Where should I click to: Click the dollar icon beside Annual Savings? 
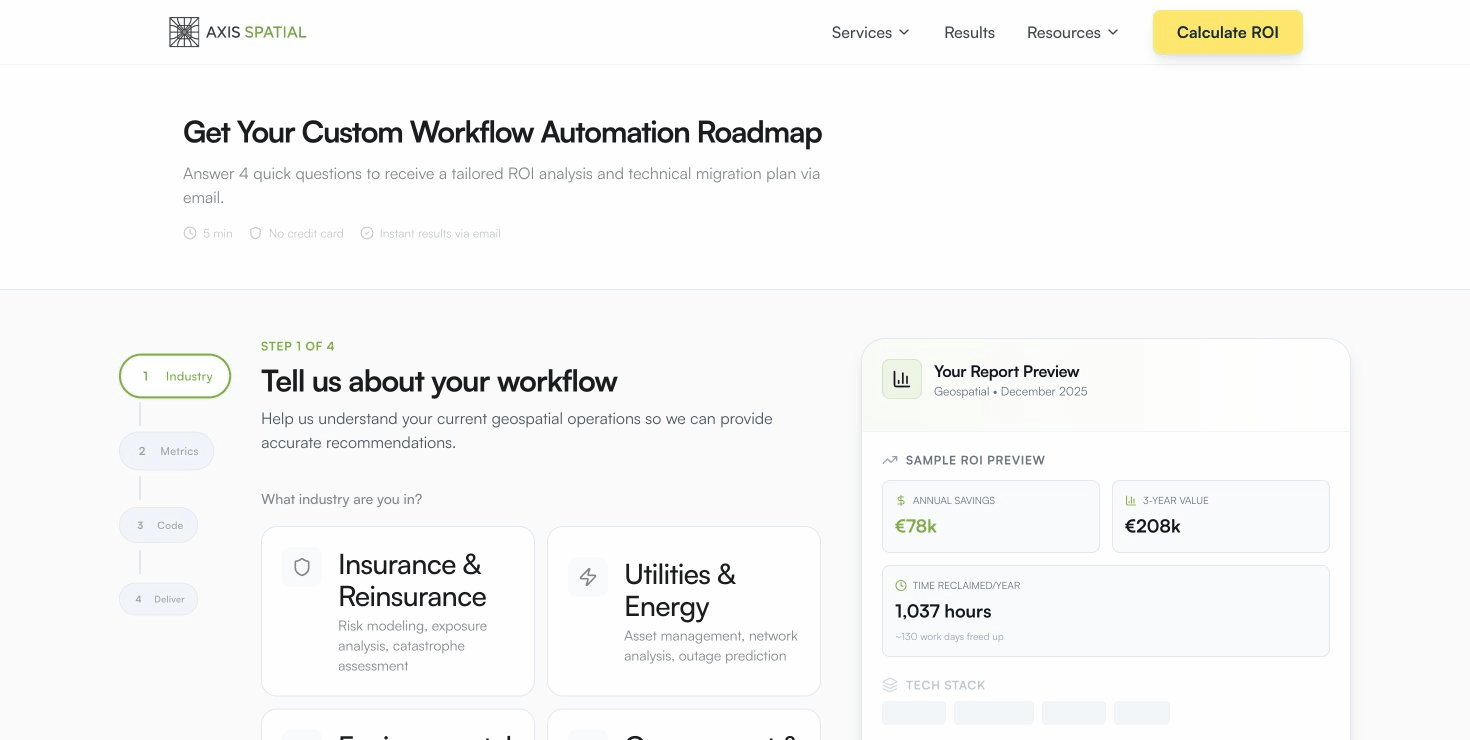tap(901, 500)
